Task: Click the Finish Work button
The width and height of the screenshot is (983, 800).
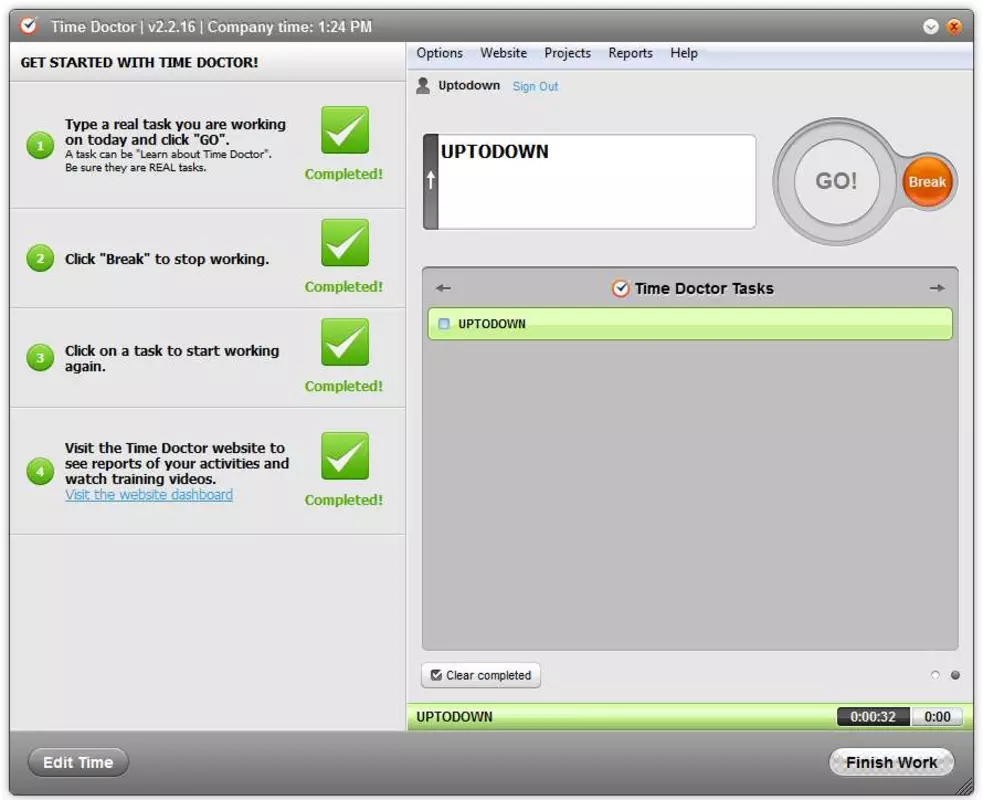Action: coord(891,762)
